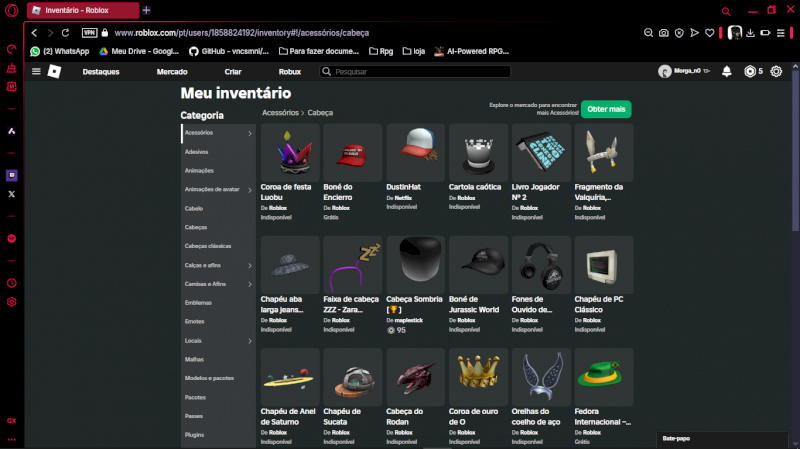Image resolution: width=800 pixels, height=449 pixels.
Task: Open the Bate-papo chat bar
Action: (x=722, y=439)
